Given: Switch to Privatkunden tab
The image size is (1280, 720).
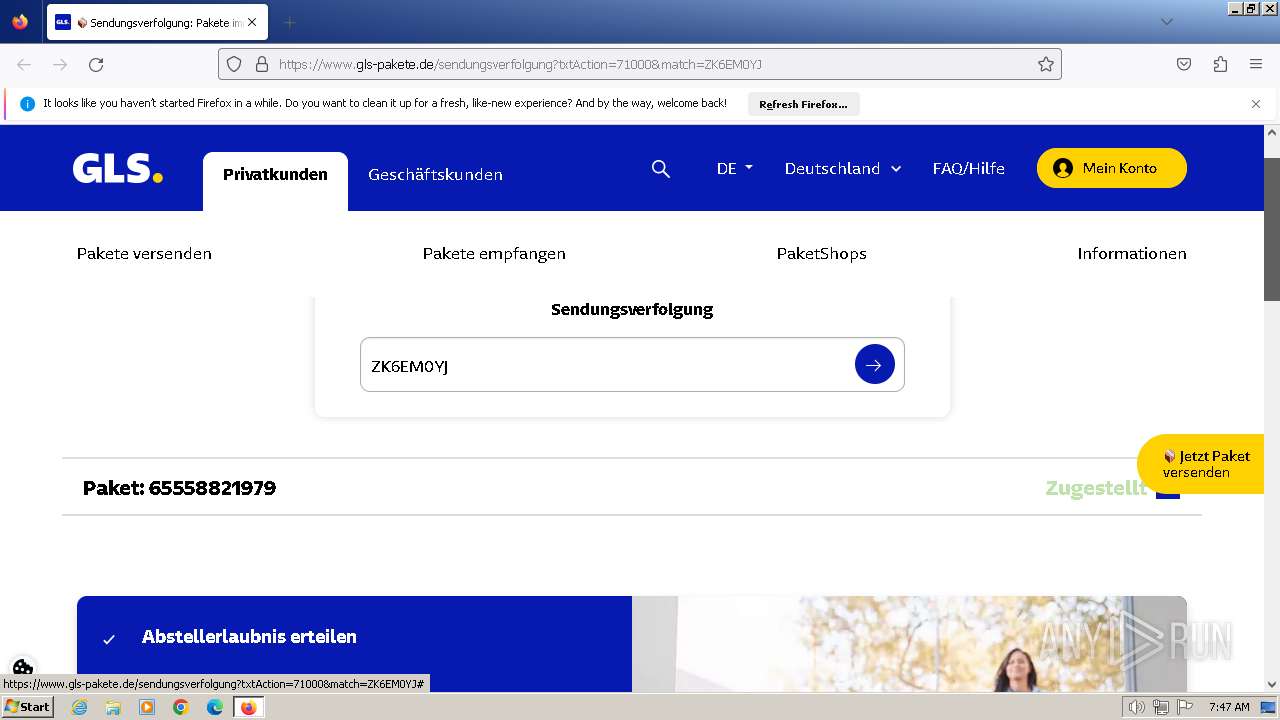Looking at the screenshot, I should pos(275,175).
